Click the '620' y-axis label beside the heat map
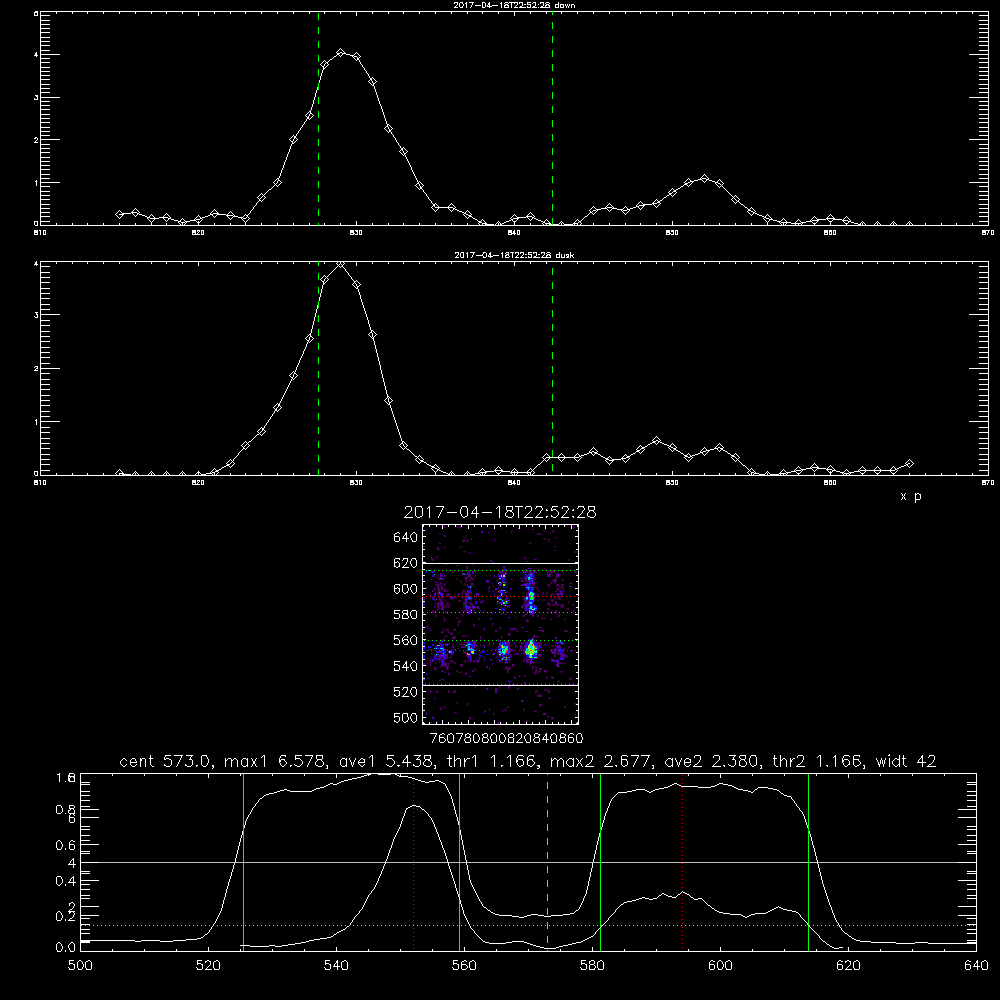The image size is (1000, 1000). [x=406, y=563]
